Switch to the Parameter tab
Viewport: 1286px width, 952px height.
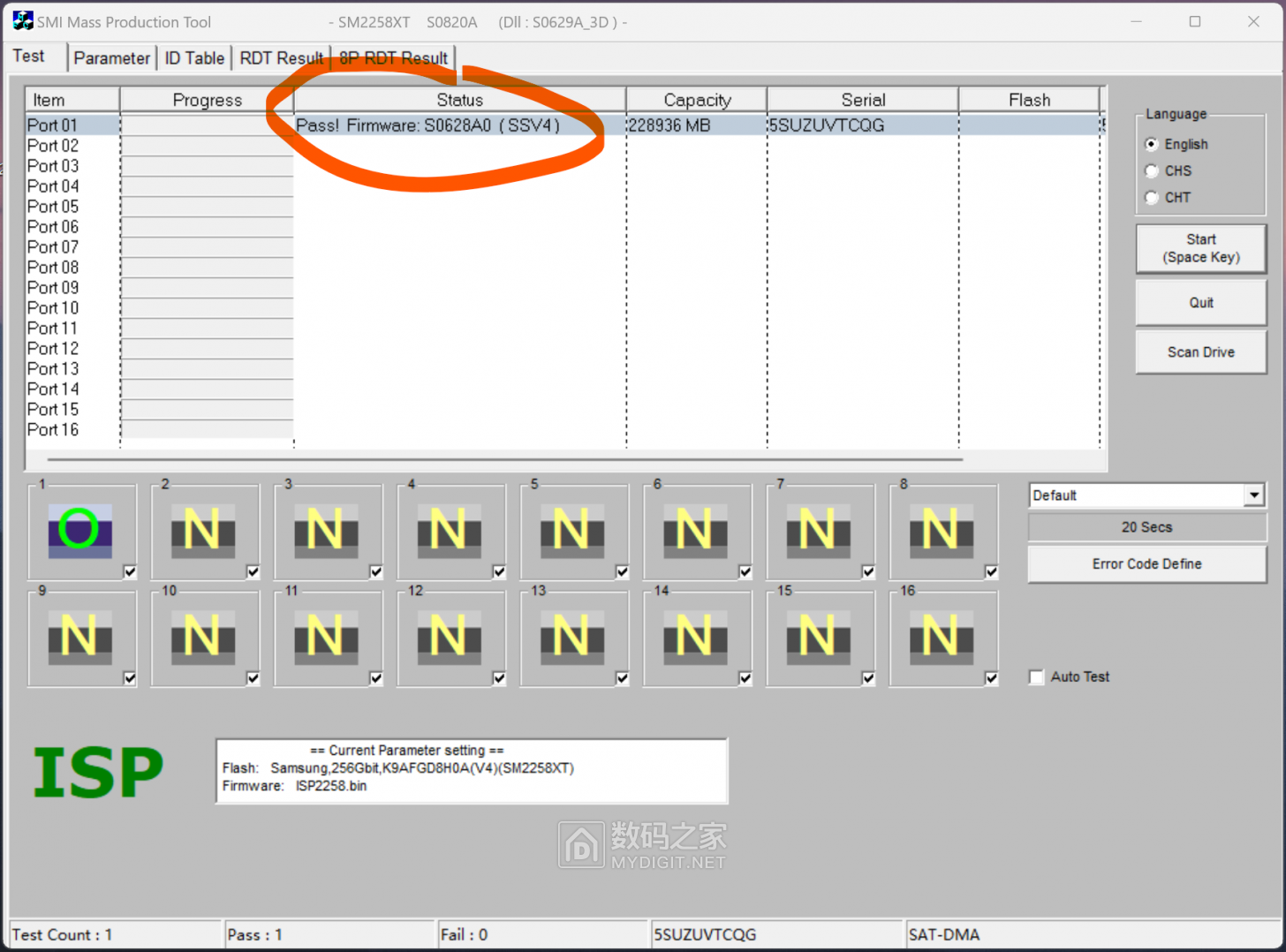coord(111,57)
